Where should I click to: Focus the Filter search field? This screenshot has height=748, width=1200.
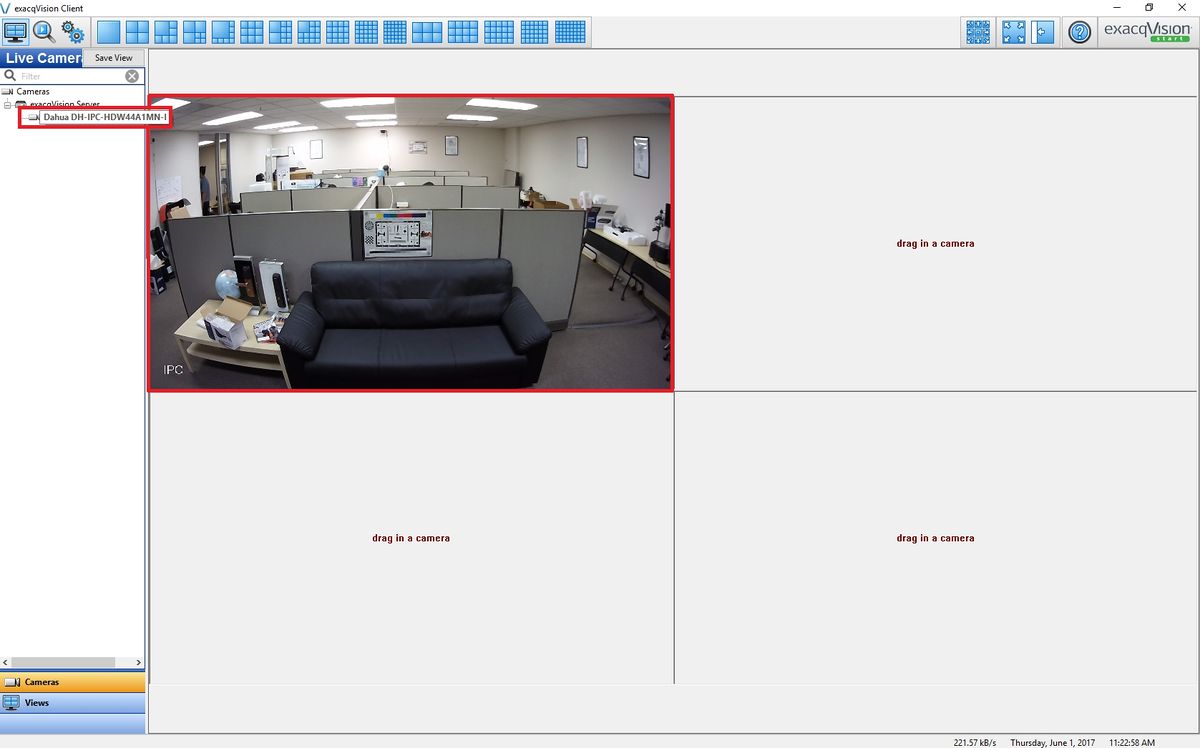72,76
